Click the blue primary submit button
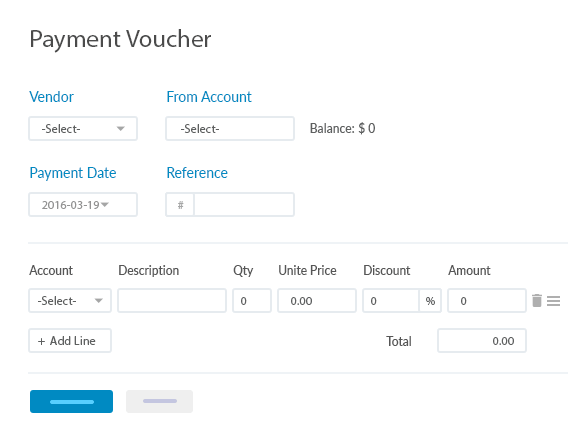Screen dimensions: 585x437 click(x=71, y=402)
